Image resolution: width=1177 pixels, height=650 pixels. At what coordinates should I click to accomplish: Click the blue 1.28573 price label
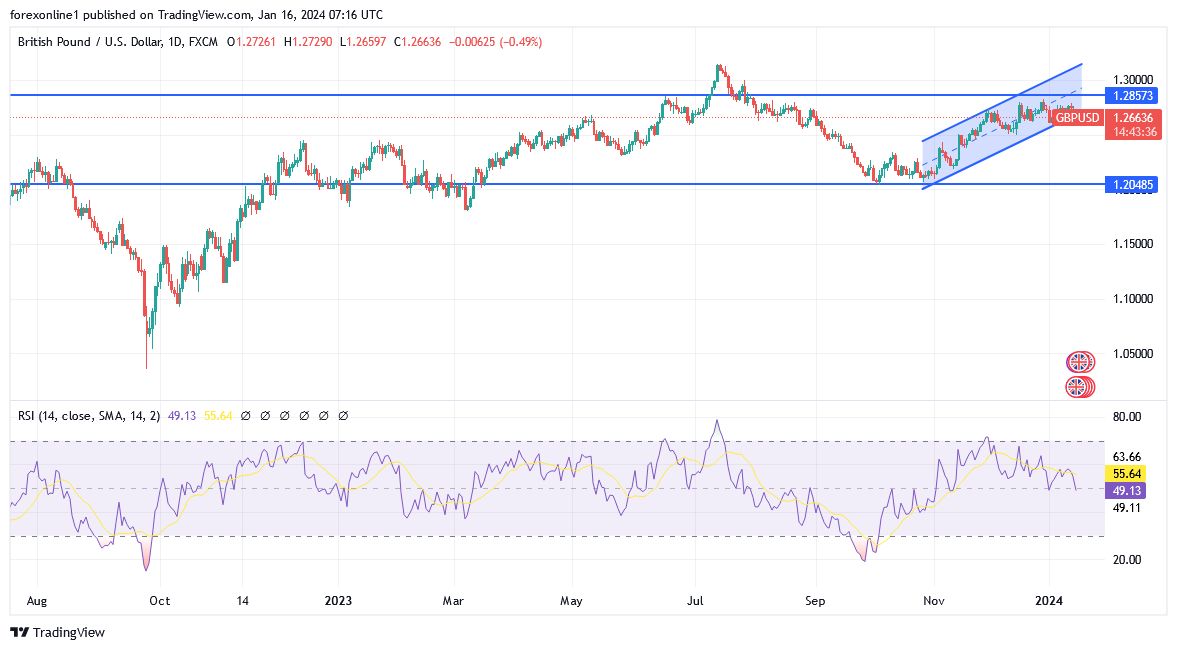1133,96
